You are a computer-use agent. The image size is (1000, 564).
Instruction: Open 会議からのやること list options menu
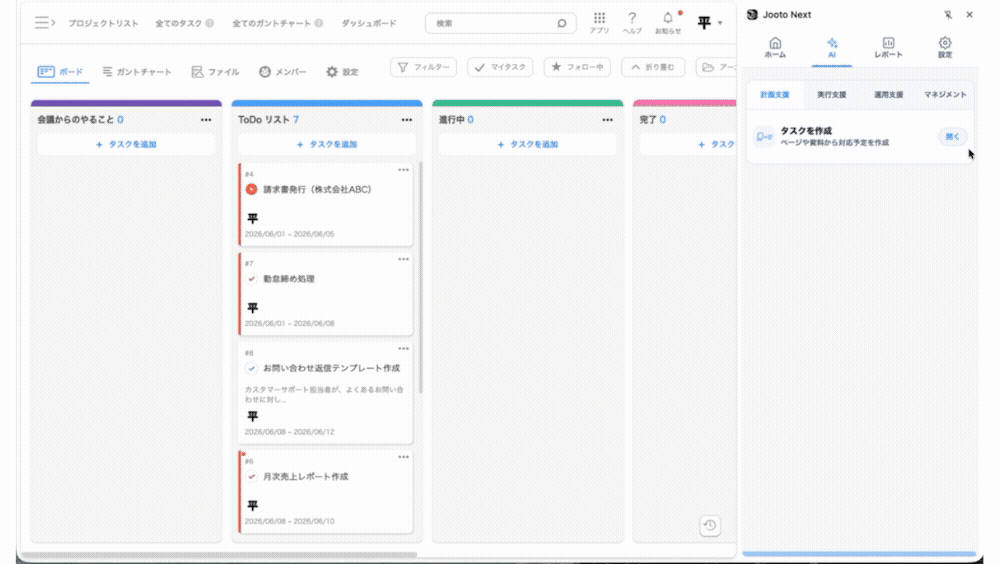coord(206,119)
